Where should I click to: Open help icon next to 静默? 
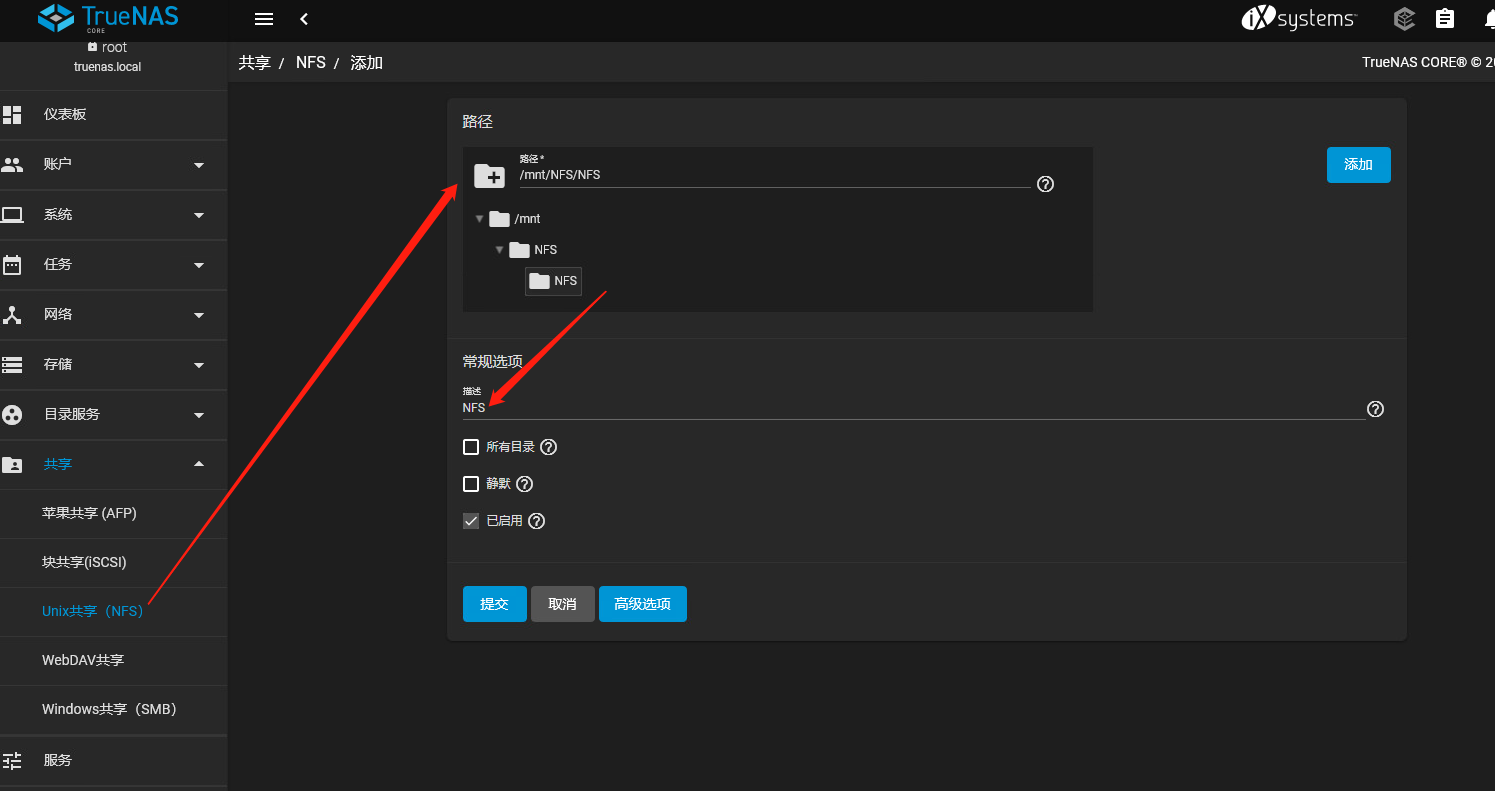[524, 484]
